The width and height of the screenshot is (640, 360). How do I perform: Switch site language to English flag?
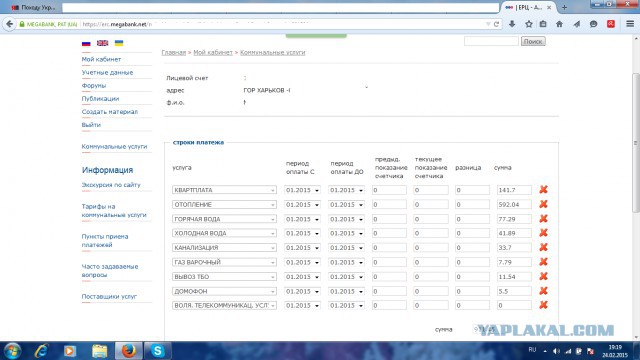pos(102,43)
